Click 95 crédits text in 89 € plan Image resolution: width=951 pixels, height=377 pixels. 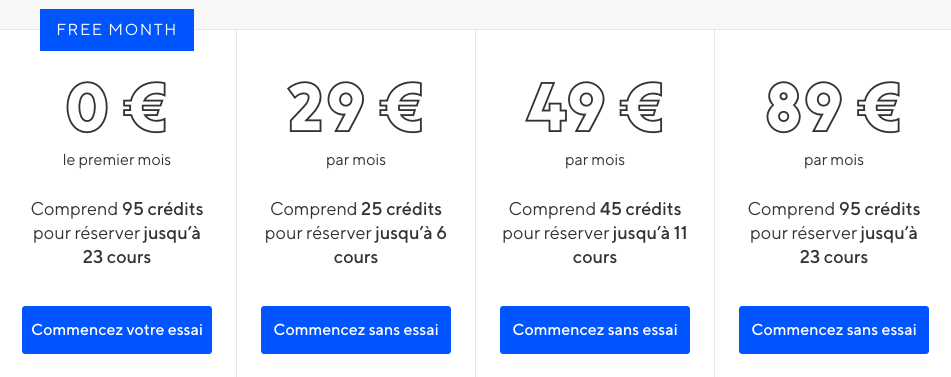(x=879, y=210)
